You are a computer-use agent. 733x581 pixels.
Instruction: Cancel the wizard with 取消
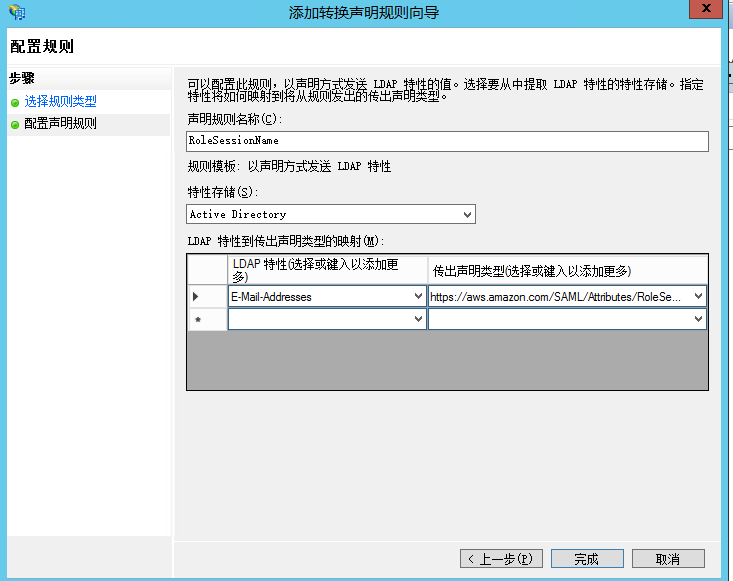(x=668, y=558)
